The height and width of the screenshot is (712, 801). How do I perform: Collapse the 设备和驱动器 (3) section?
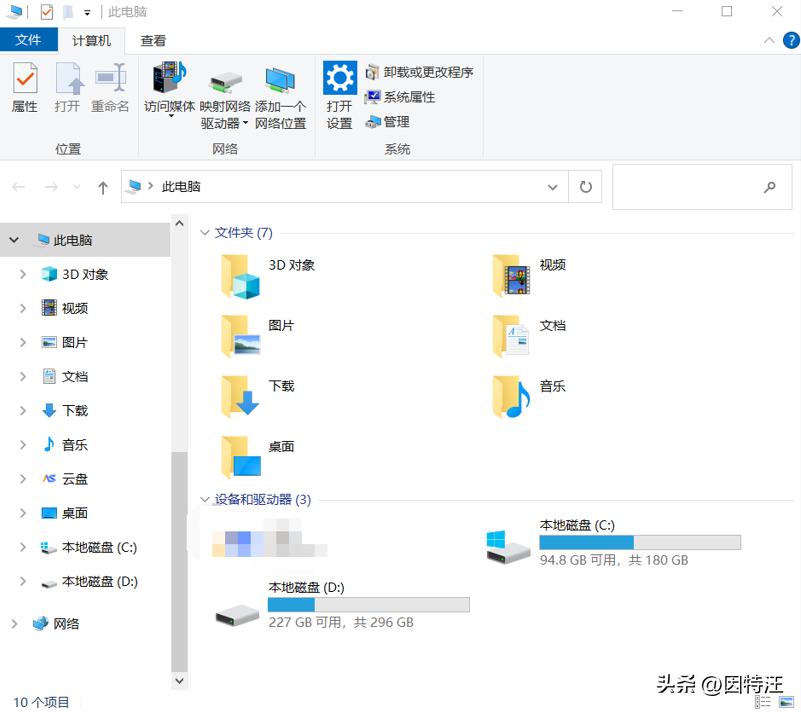click(x=203, y=499)
